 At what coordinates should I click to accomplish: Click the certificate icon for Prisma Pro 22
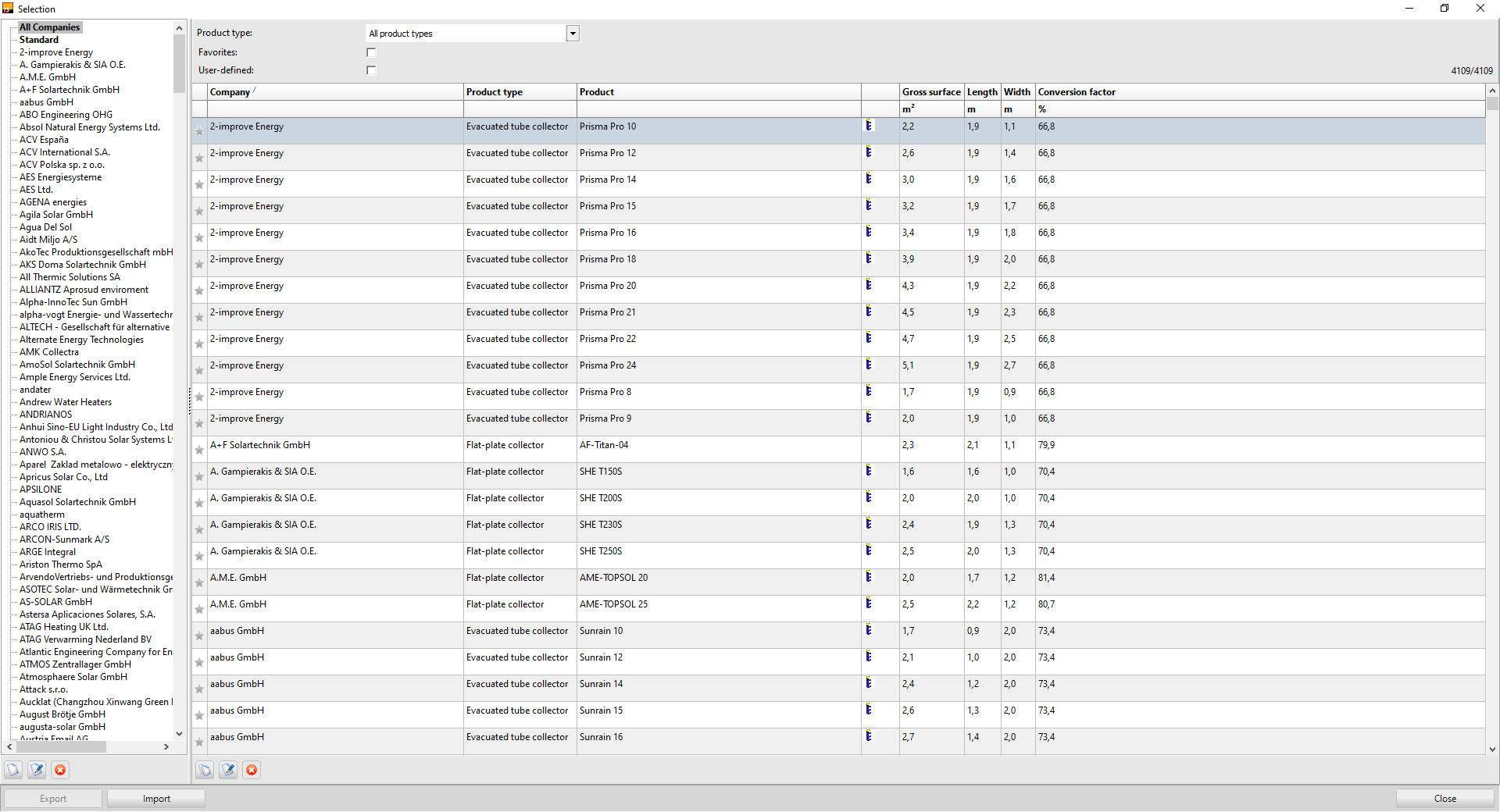868,338
